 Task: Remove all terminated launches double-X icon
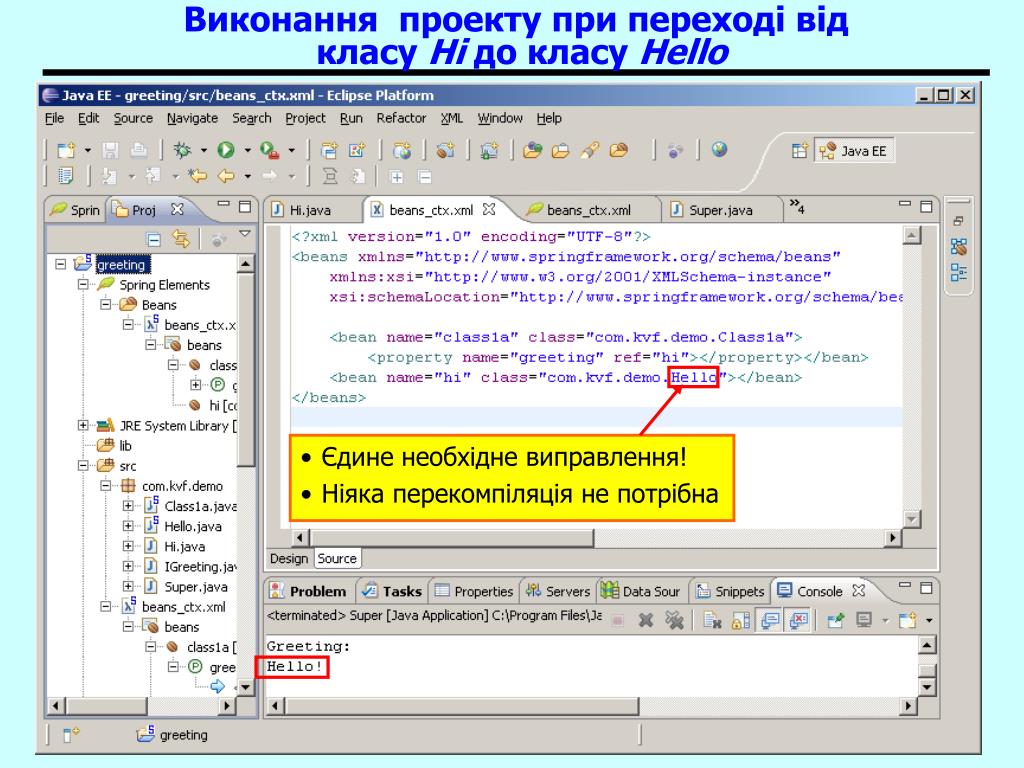click(674, 620)
